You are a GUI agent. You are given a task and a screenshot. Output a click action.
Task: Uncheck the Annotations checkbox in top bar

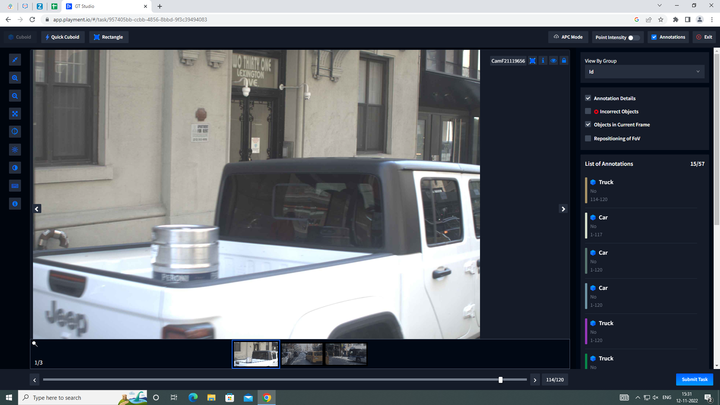pyautogui.click(x=654, y=37)
